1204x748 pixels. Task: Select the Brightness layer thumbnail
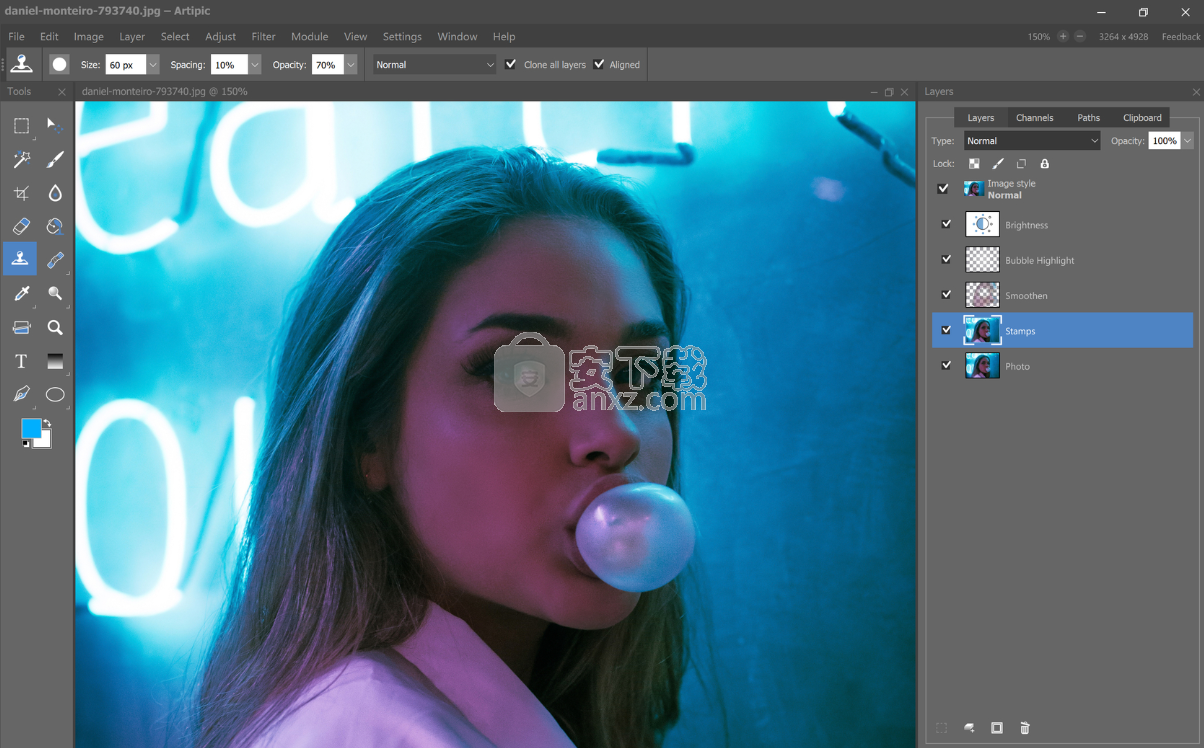(982, 224)
